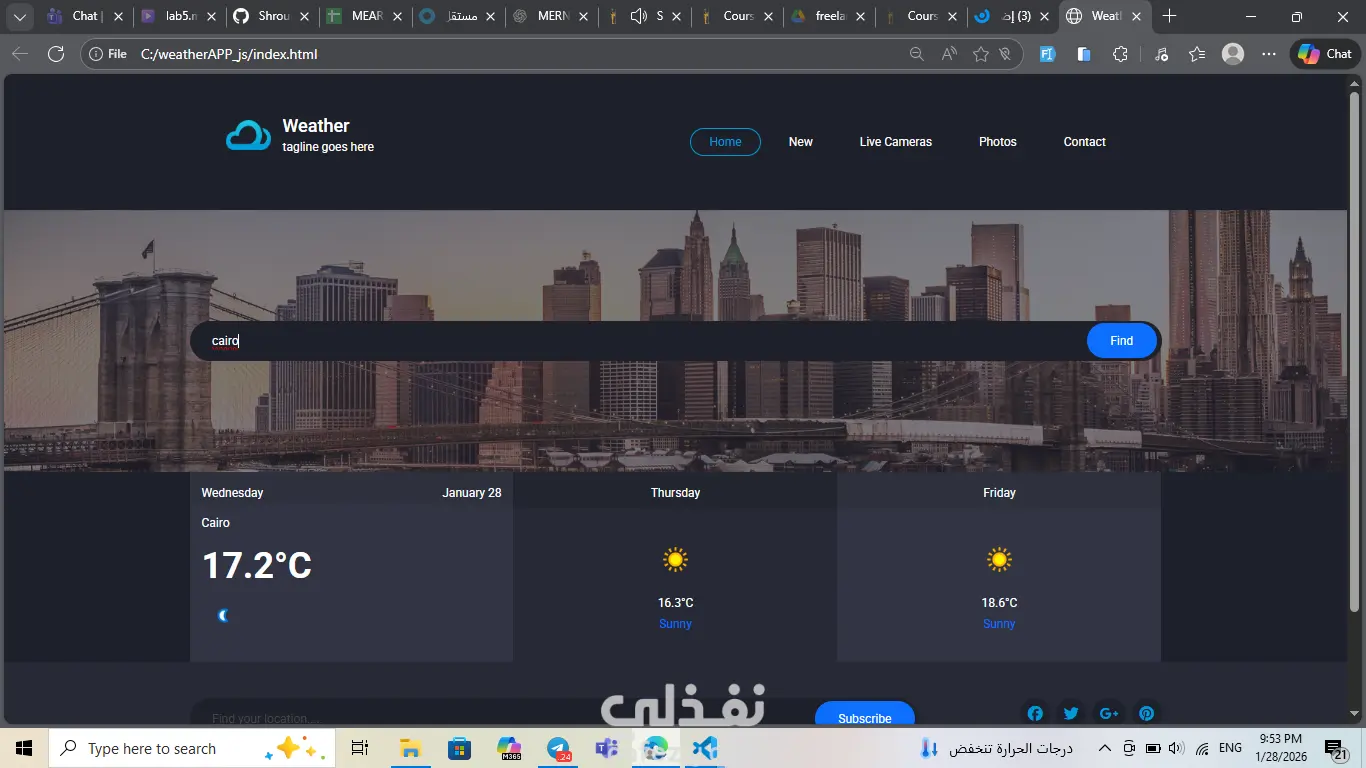Image resolution: width=1366 pixels, height=768 pixels.
Task: Click the Thursday forecast heading
Action: pos(675,493)
